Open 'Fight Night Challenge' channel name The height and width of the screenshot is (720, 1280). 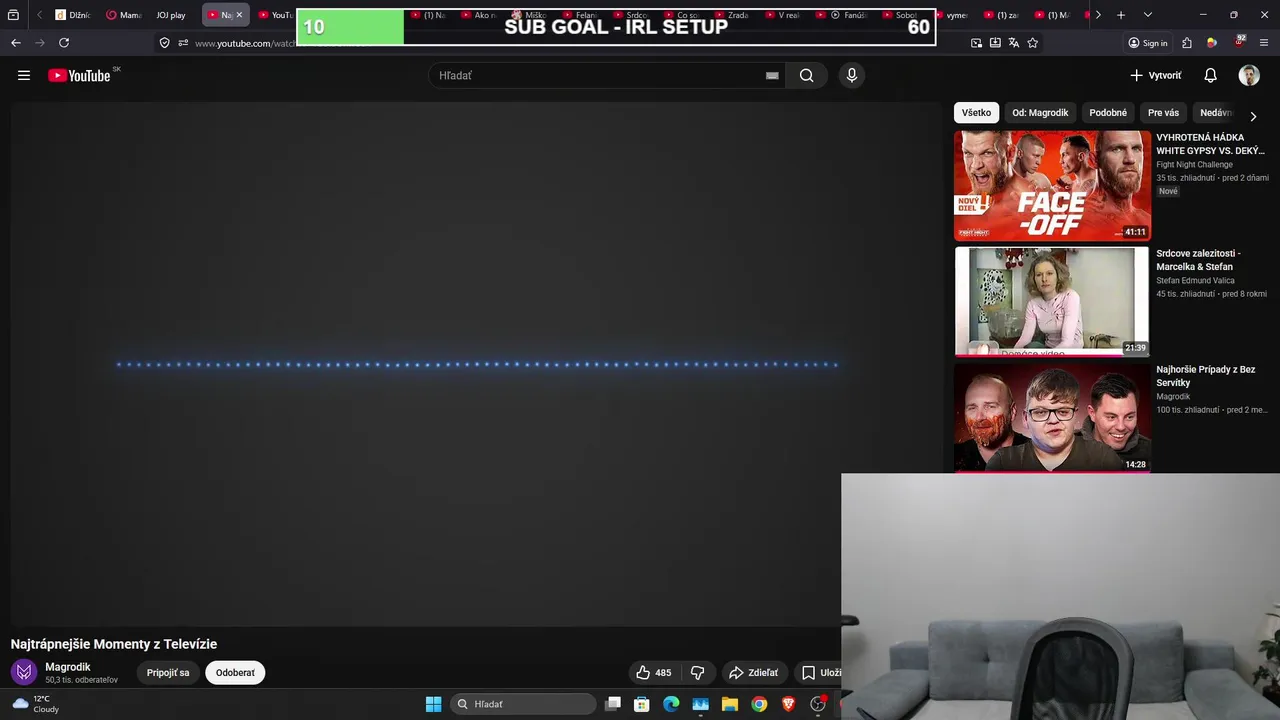pos(1194,165)
